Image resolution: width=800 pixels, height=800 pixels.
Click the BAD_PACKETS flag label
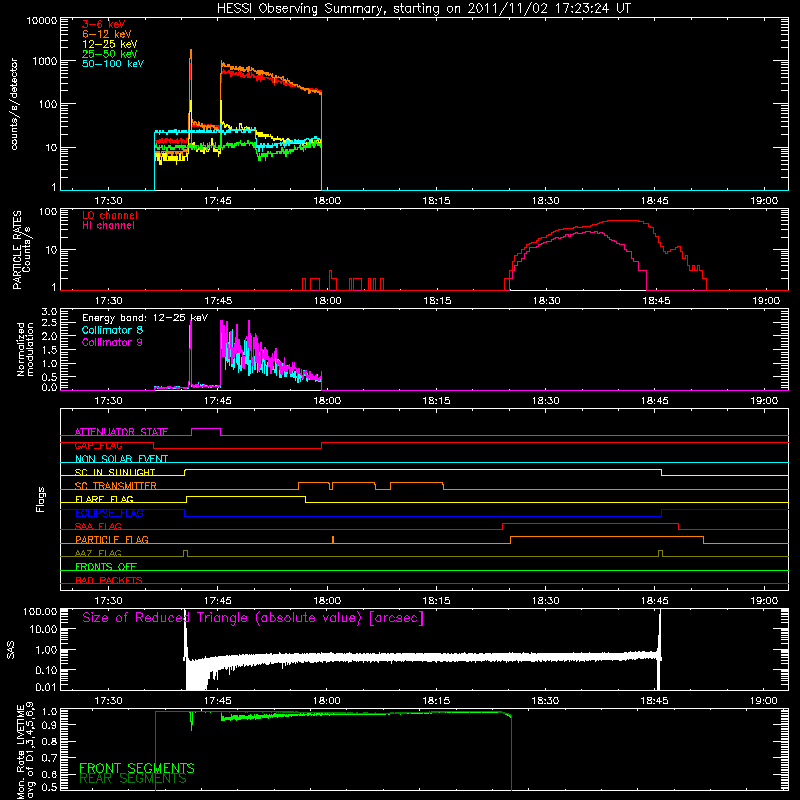(x=109, y=580)
